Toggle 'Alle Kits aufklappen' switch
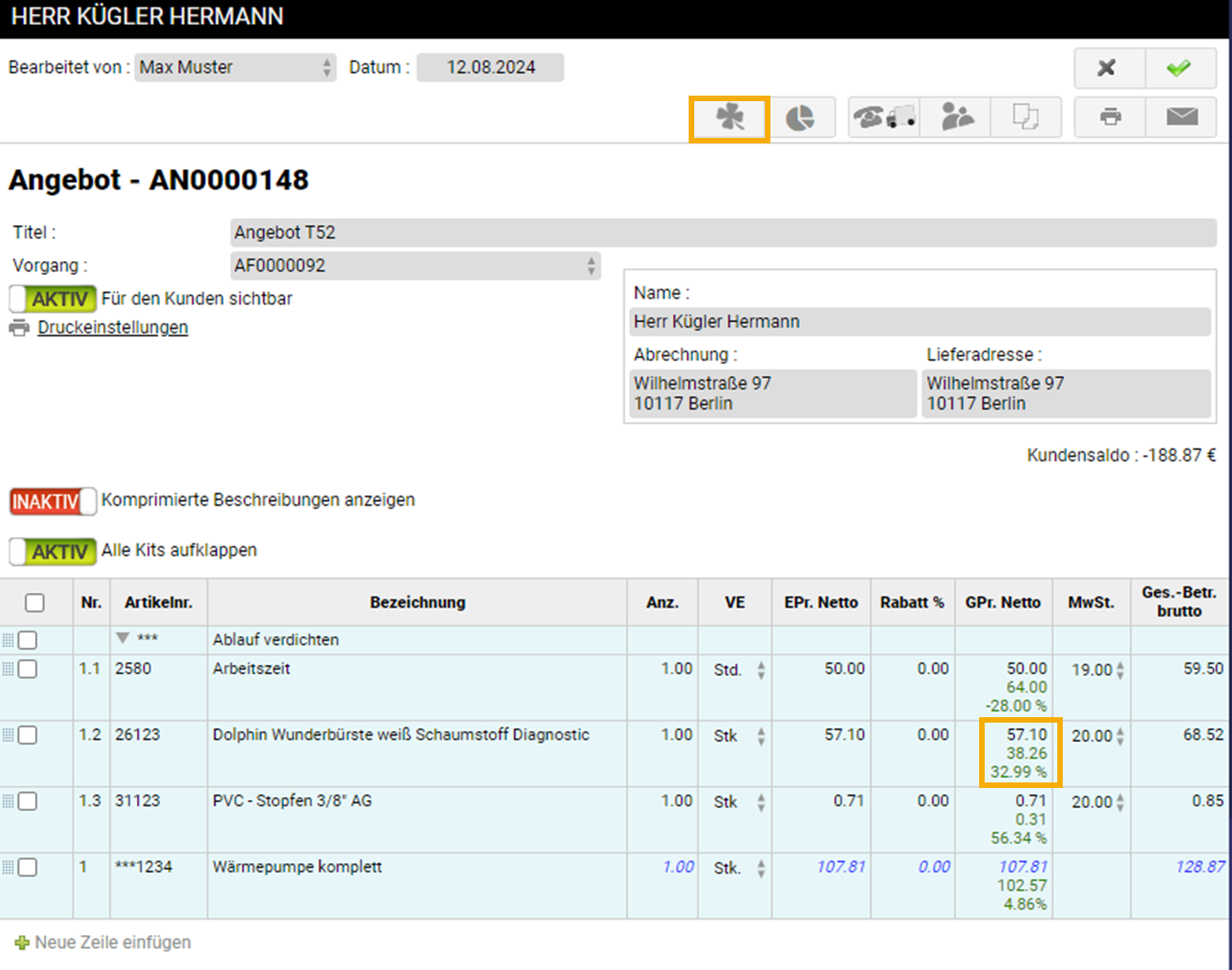The width and height of the screenshot is (1232, 970). tap(52, 552)
